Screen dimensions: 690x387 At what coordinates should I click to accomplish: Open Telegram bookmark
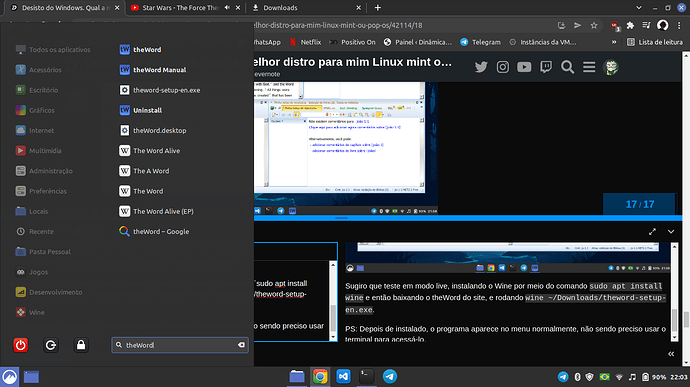[x=480, y=42]
